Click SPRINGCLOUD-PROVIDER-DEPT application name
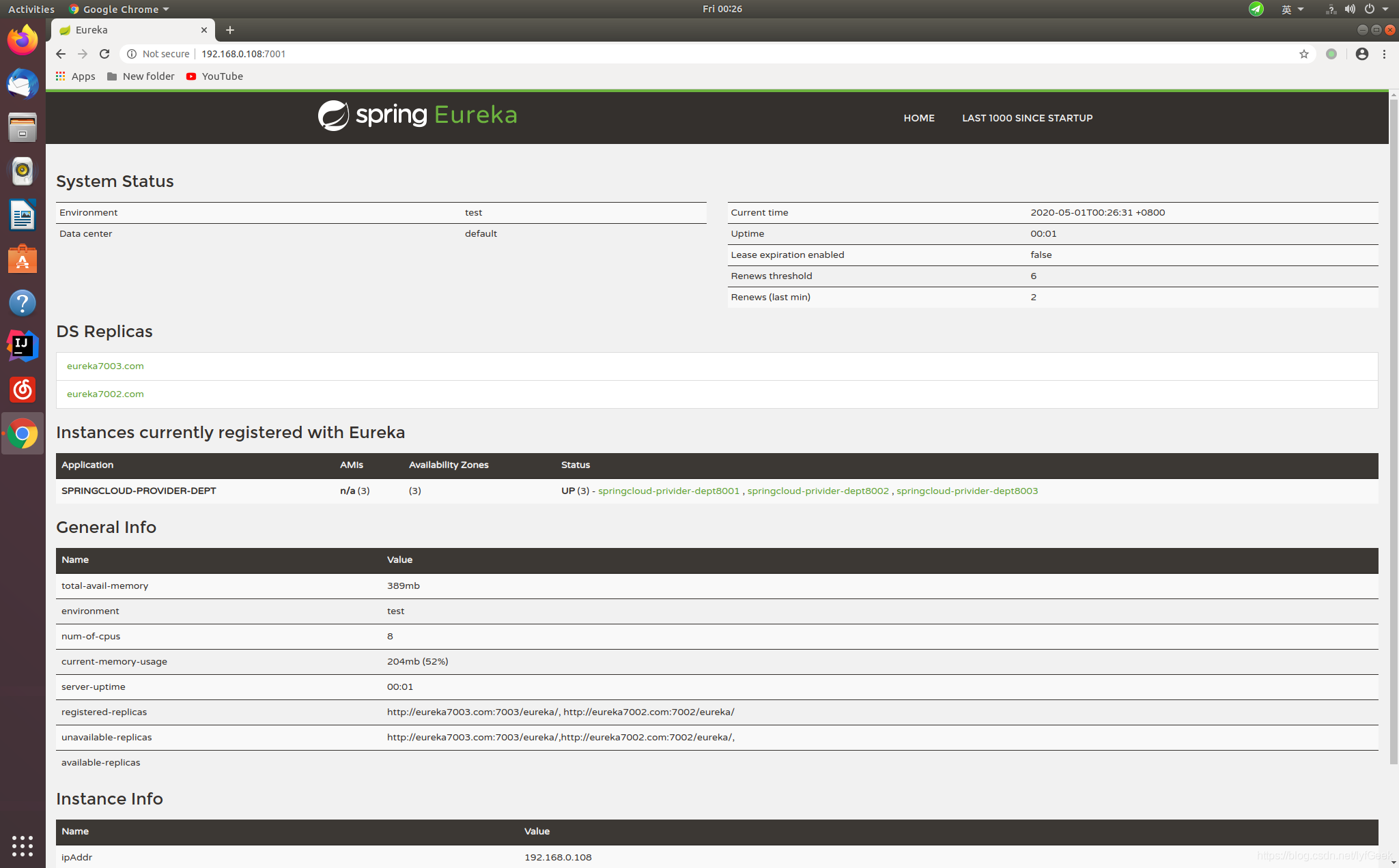Screen dimensions: 1399x868 pos(139,491)
